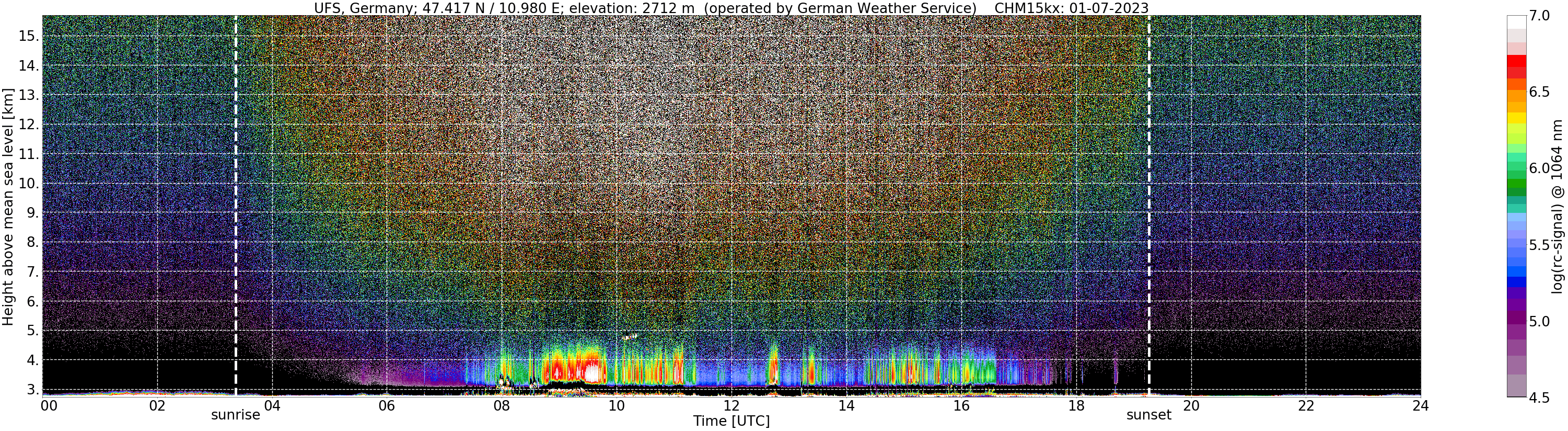Click the 6.0 colorbar tick label
The height and width of the screenshot is (431, 1568).
pos(1539,168)
